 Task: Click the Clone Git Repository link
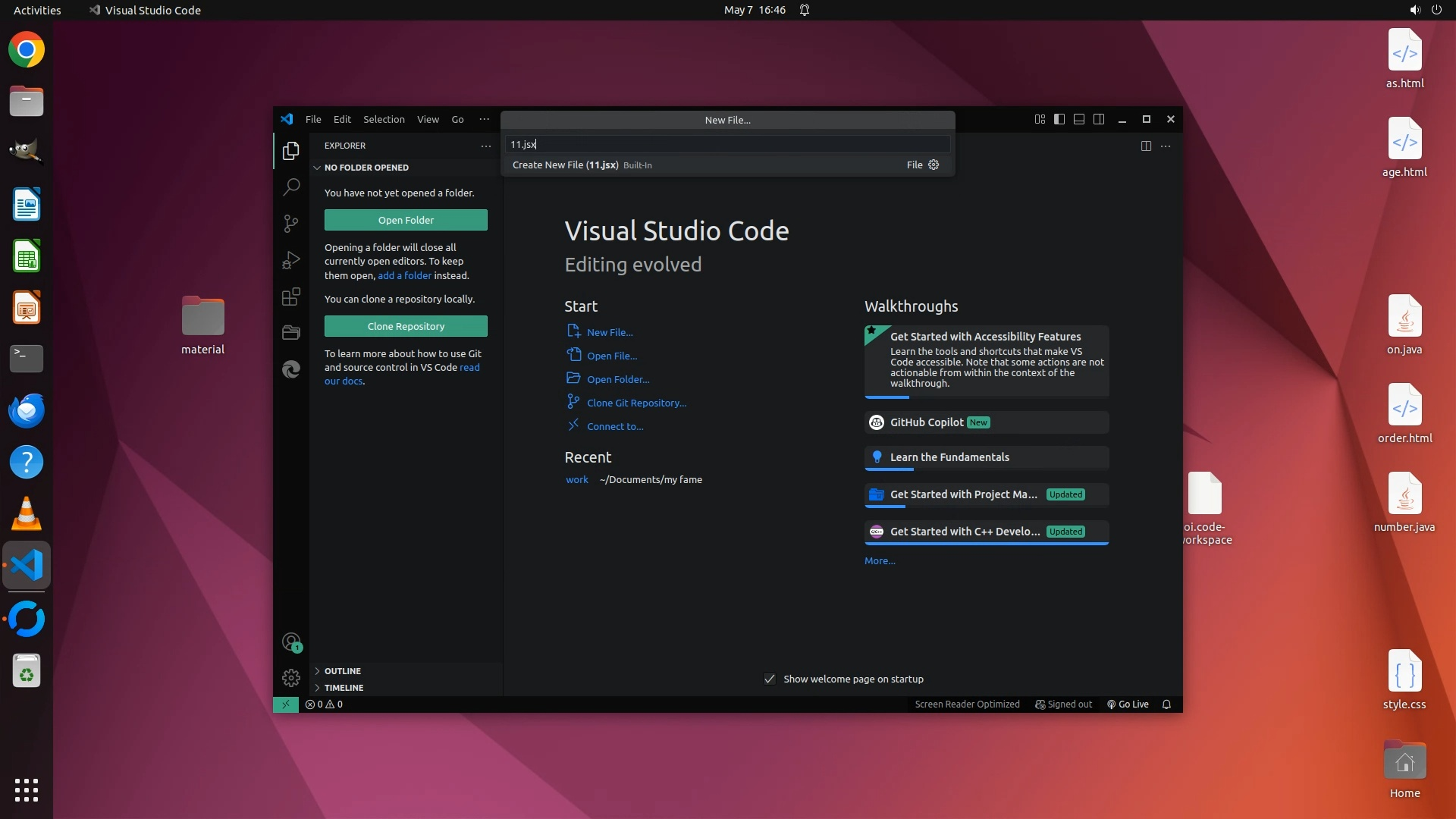pyautogui.click(x=636, y=403)
